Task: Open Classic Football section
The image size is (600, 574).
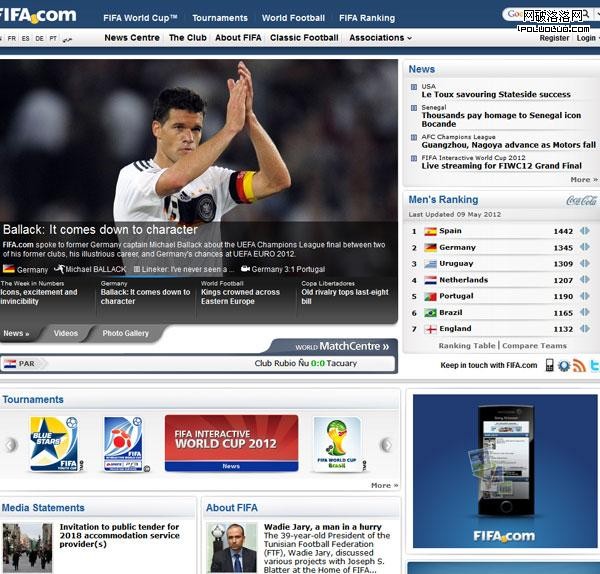Action: coord(304,38)
